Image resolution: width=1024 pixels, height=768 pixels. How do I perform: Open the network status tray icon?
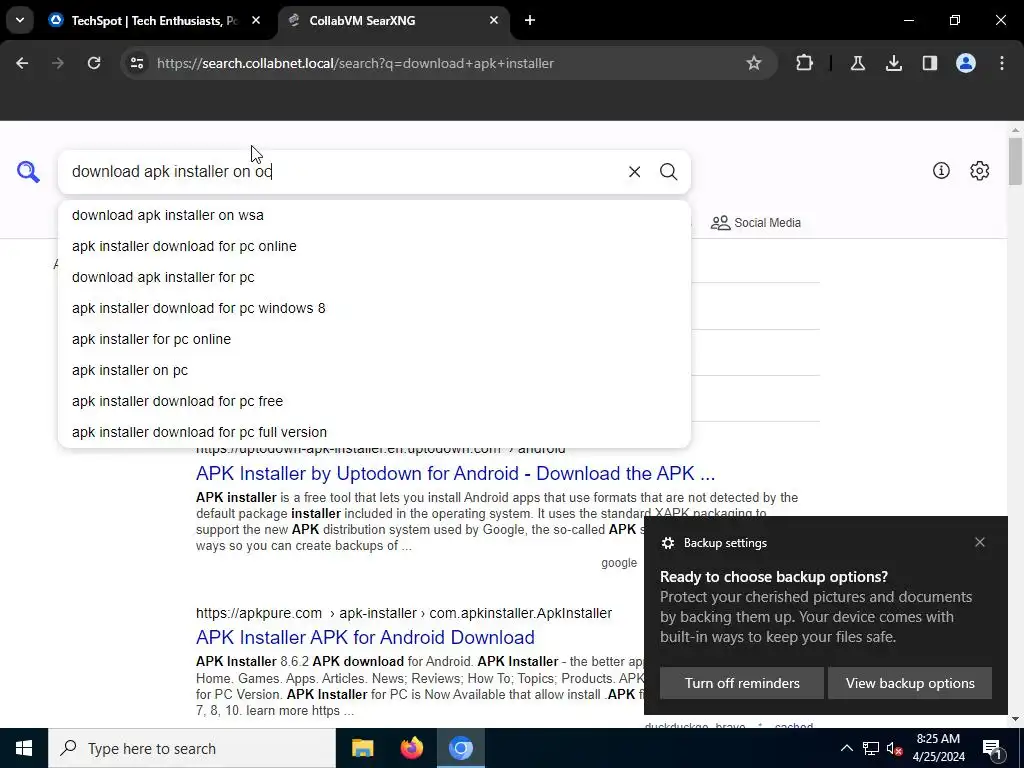(871, 748)
